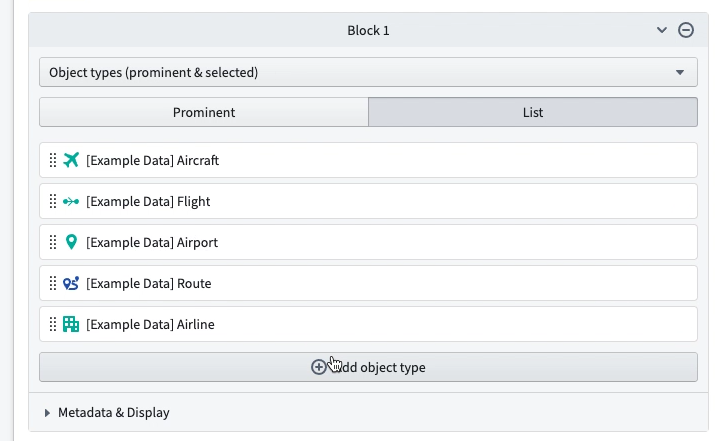Viewport: 722px width, 441px height.
Task: Click the Airport map pin icon
Action: (x=71, y=242)
